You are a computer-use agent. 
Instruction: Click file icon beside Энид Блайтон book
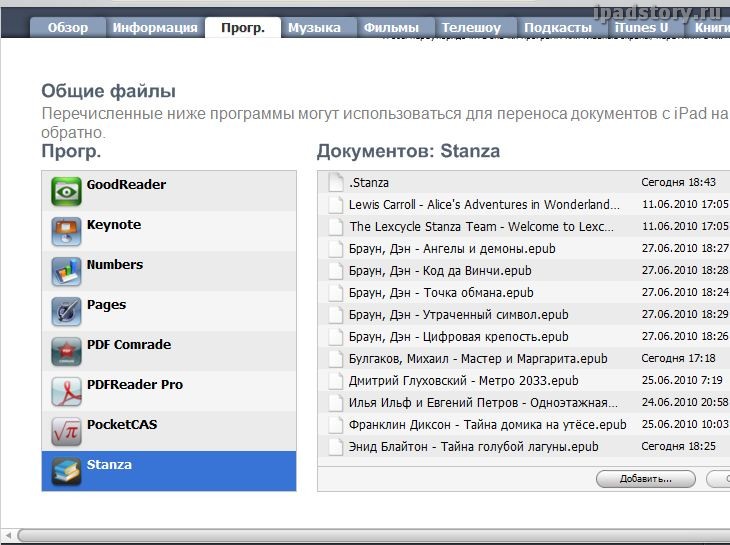point(336,447)
